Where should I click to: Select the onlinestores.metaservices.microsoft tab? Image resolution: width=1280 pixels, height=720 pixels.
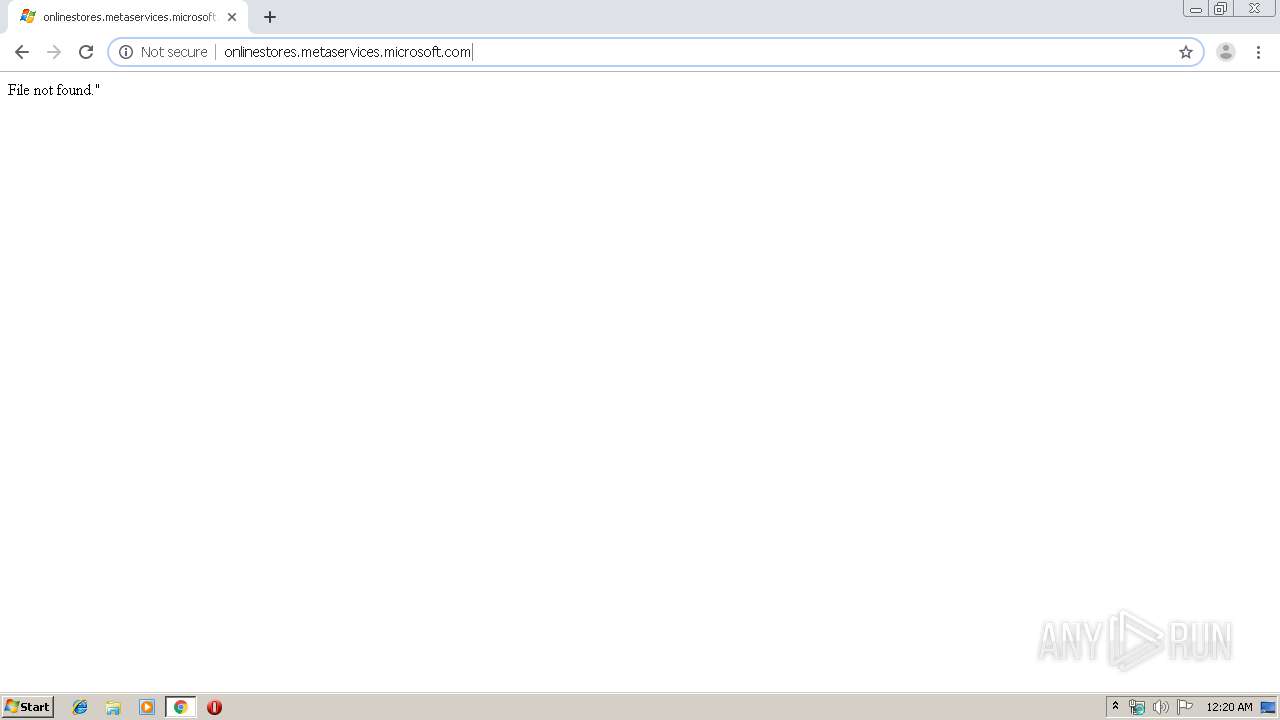128,17
